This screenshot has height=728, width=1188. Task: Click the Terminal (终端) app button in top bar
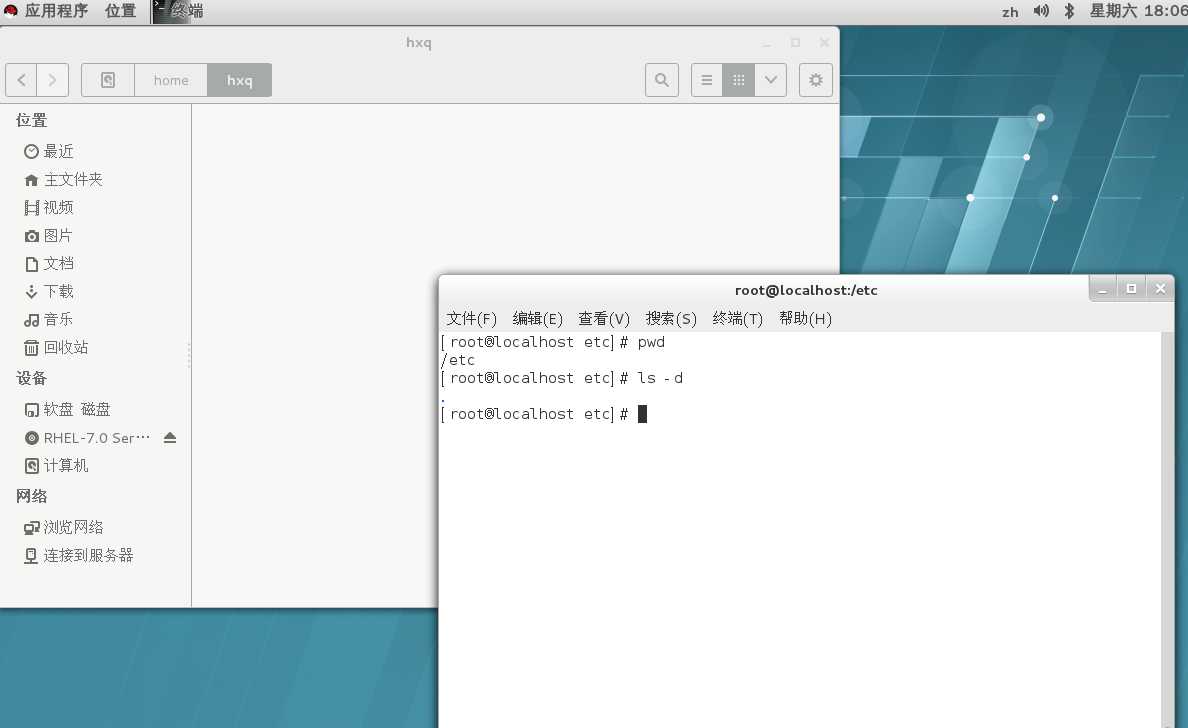click(x=179, y=11)
